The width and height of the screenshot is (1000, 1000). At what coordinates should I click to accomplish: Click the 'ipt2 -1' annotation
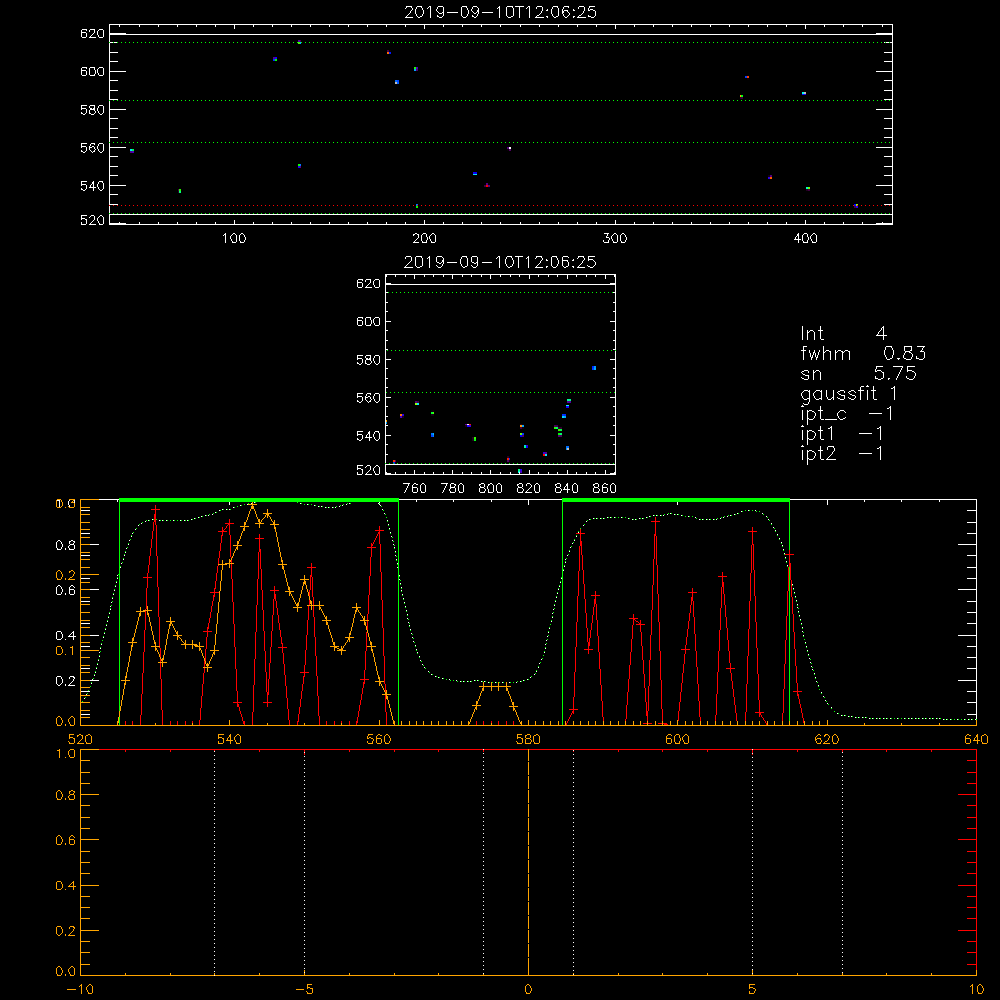coord(842,453)
